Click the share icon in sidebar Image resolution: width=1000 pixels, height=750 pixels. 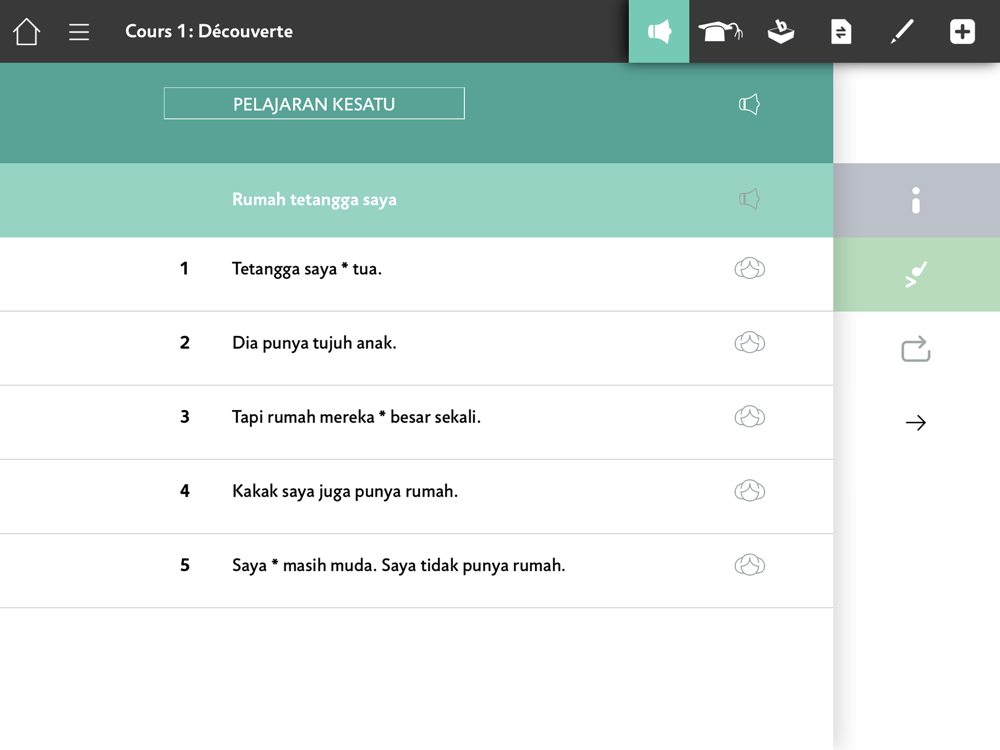[916, 349]
